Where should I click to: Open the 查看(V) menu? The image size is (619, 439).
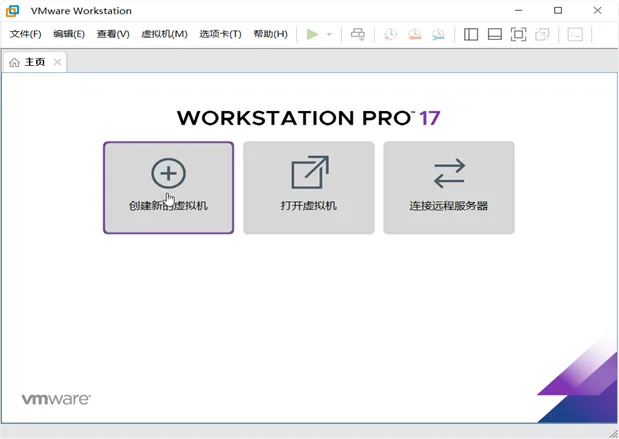(x=113, y=34)
